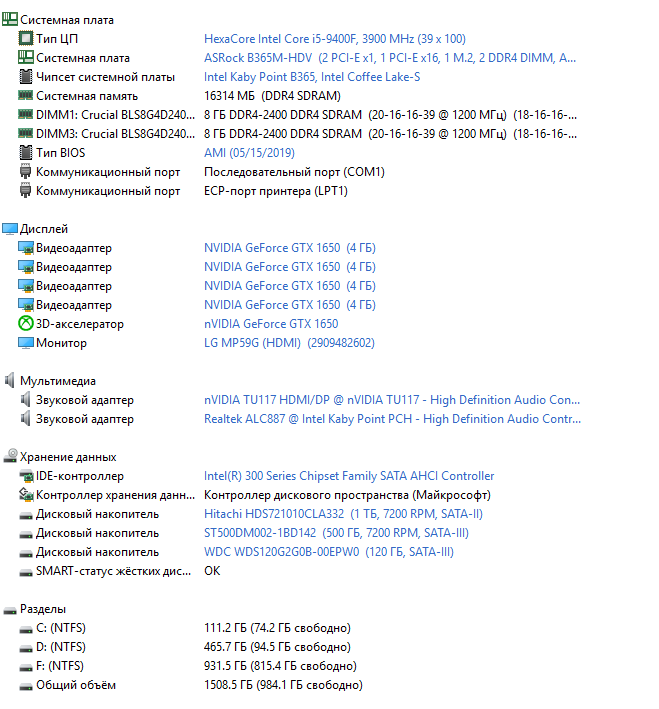Screen dimensions: 659x709
Task: Select the Дисплей section header text
Action: pos(44,229)
